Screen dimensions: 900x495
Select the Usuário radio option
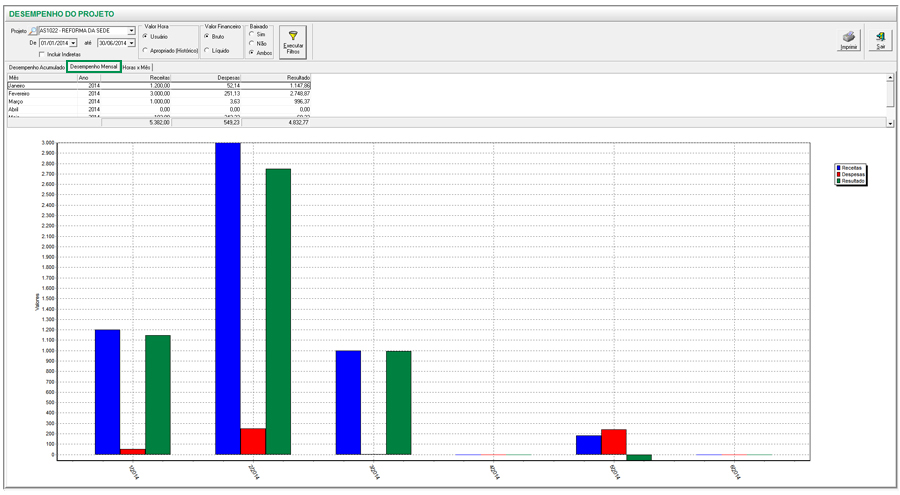click(x=146, y=36)
